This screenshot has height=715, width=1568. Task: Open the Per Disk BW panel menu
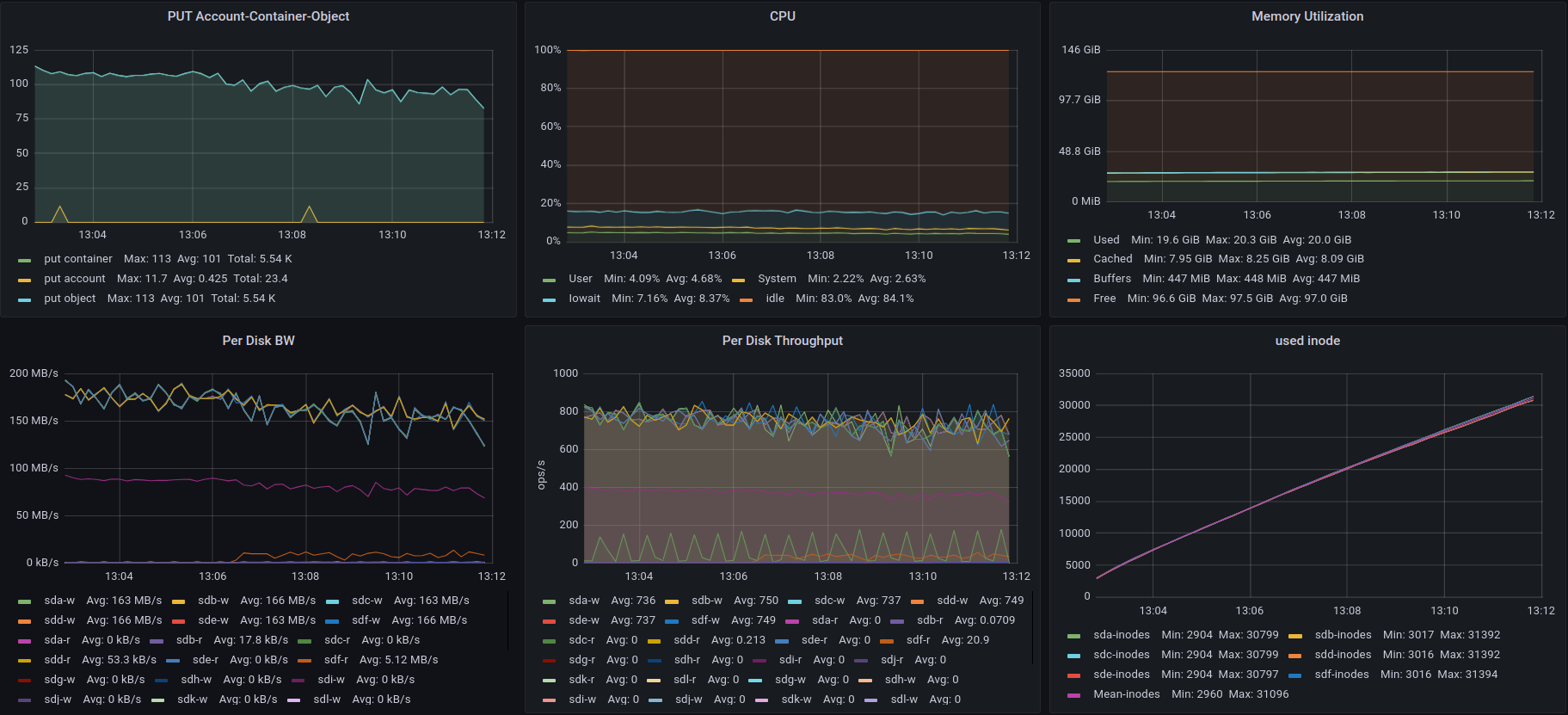(258, 341)
